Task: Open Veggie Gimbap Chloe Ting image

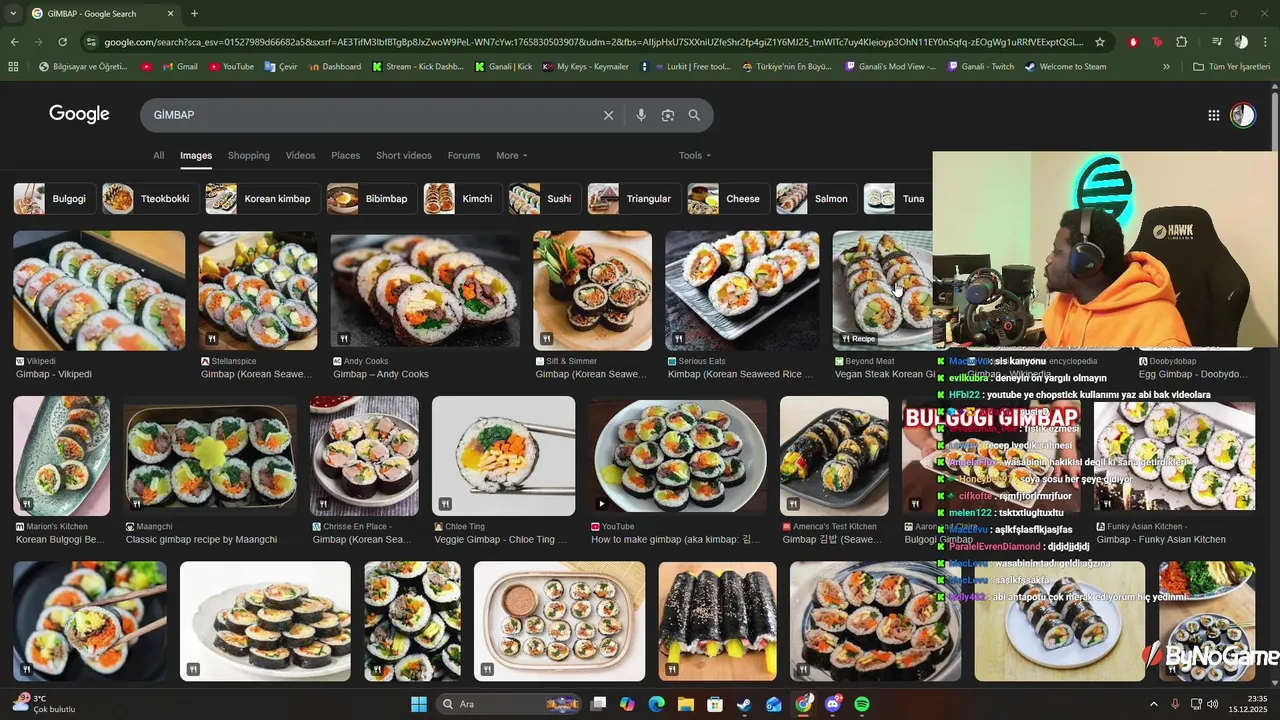Action: pos(503,456)
